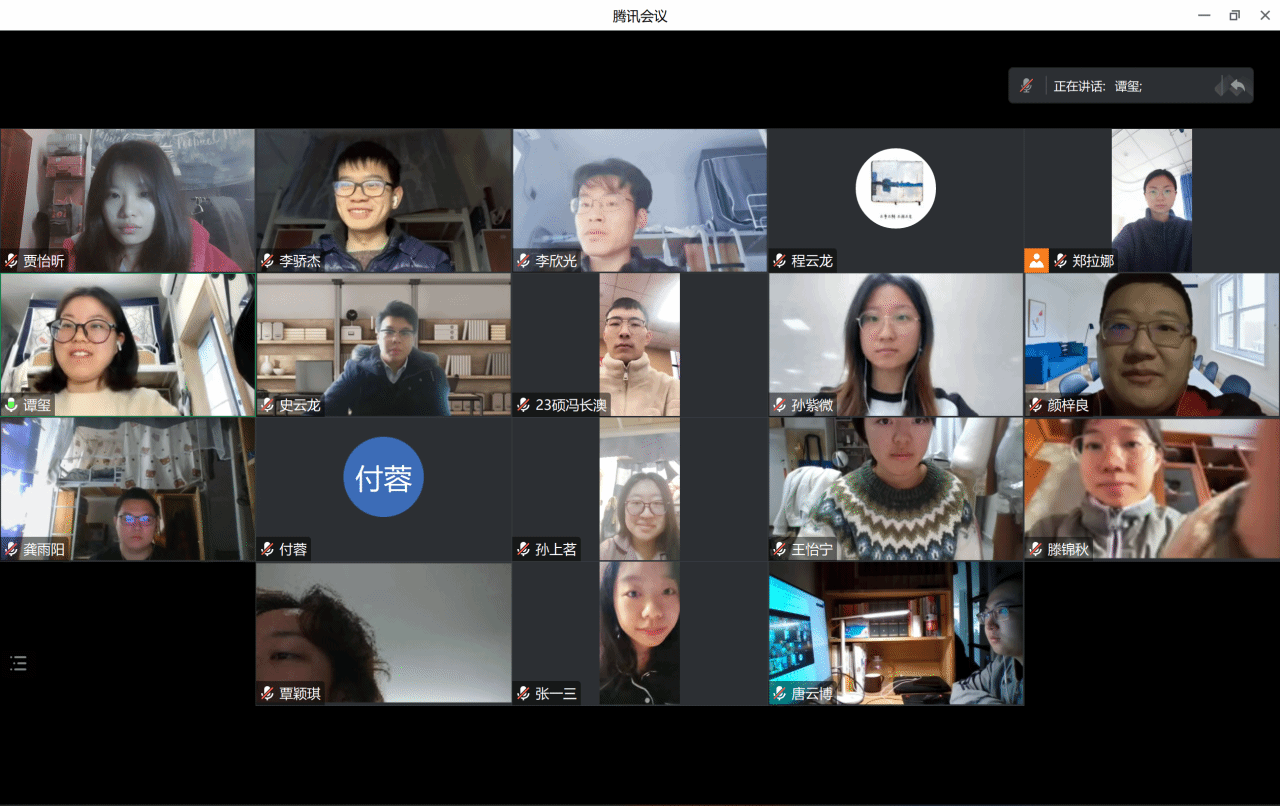Click the return arrow icon in speaking bar
This screenshot has width=1280, height=806.
[1238, 87]
